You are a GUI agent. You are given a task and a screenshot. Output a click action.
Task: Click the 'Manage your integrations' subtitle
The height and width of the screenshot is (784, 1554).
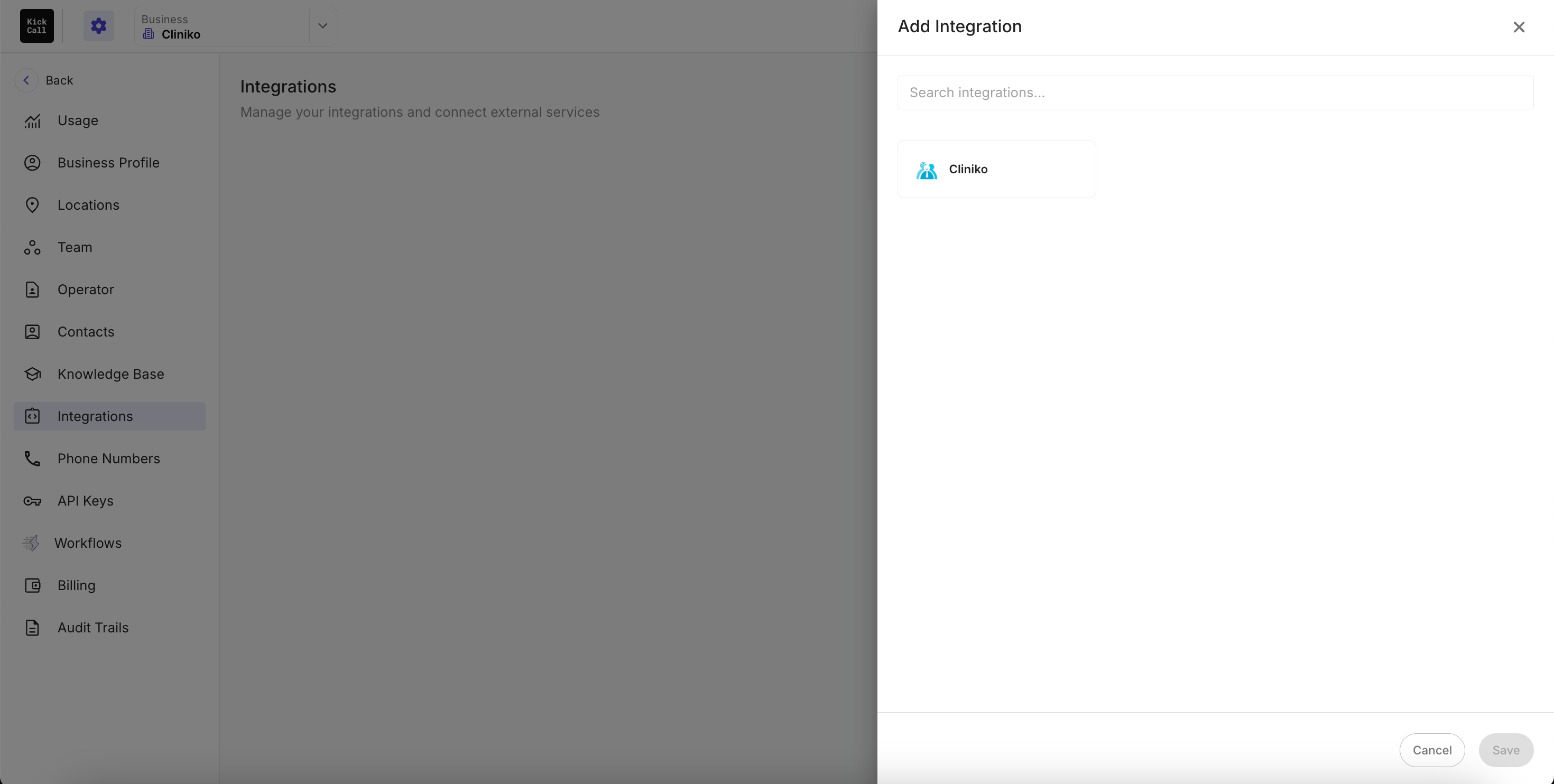pyautogui.click(x=420, y=112)
